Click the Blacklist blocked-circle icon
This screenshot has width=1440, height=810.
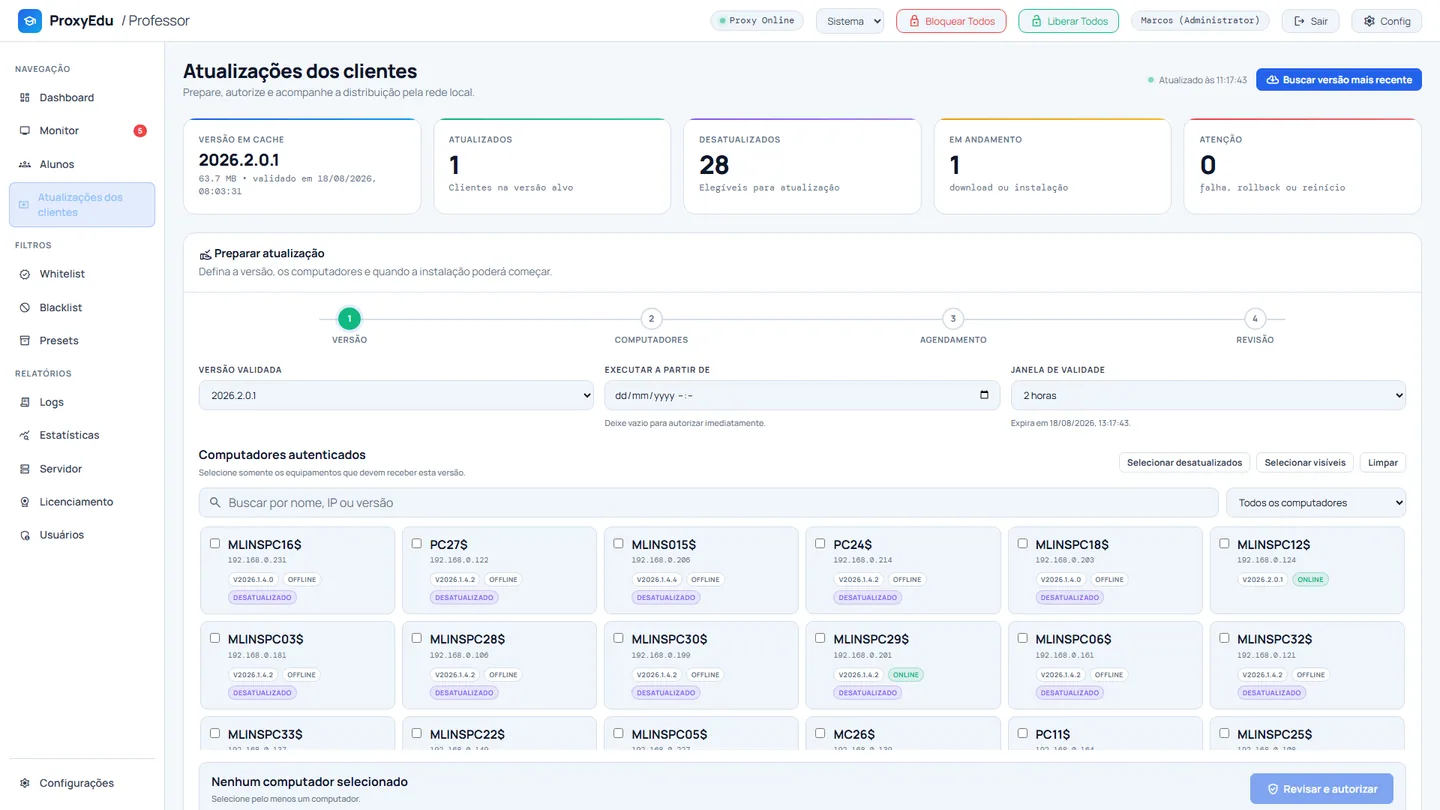pos(25,308)
